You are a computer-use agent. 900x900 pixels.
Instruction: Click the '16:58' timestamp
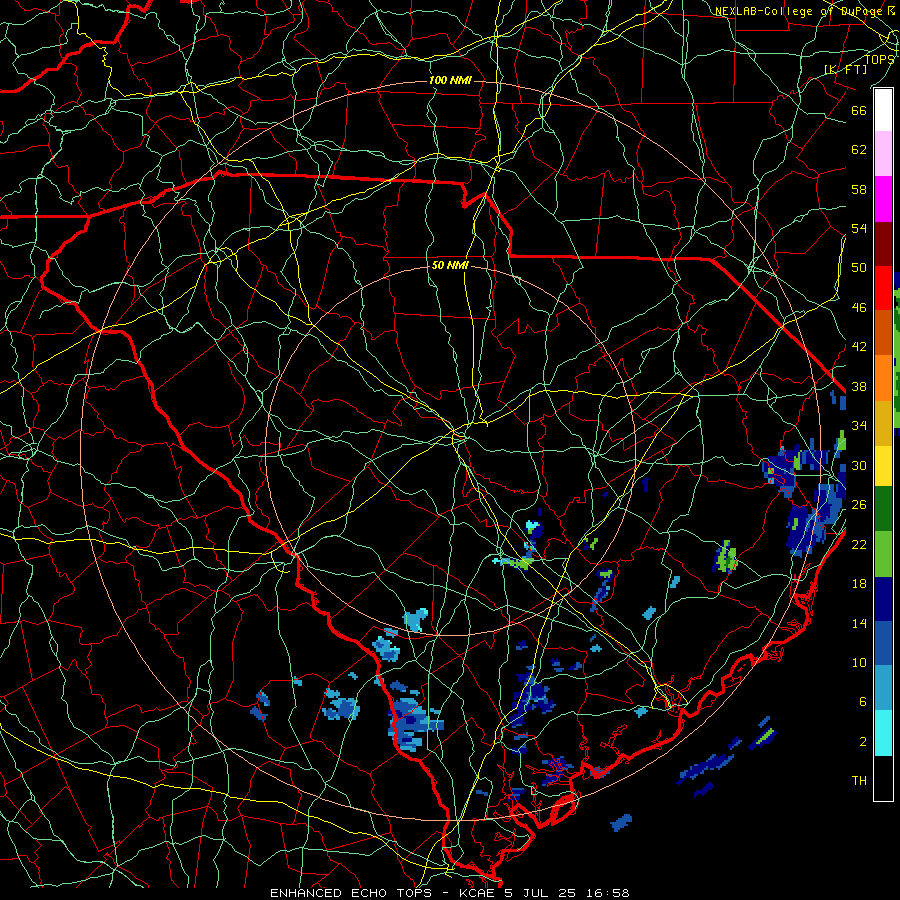pos(608,893)
